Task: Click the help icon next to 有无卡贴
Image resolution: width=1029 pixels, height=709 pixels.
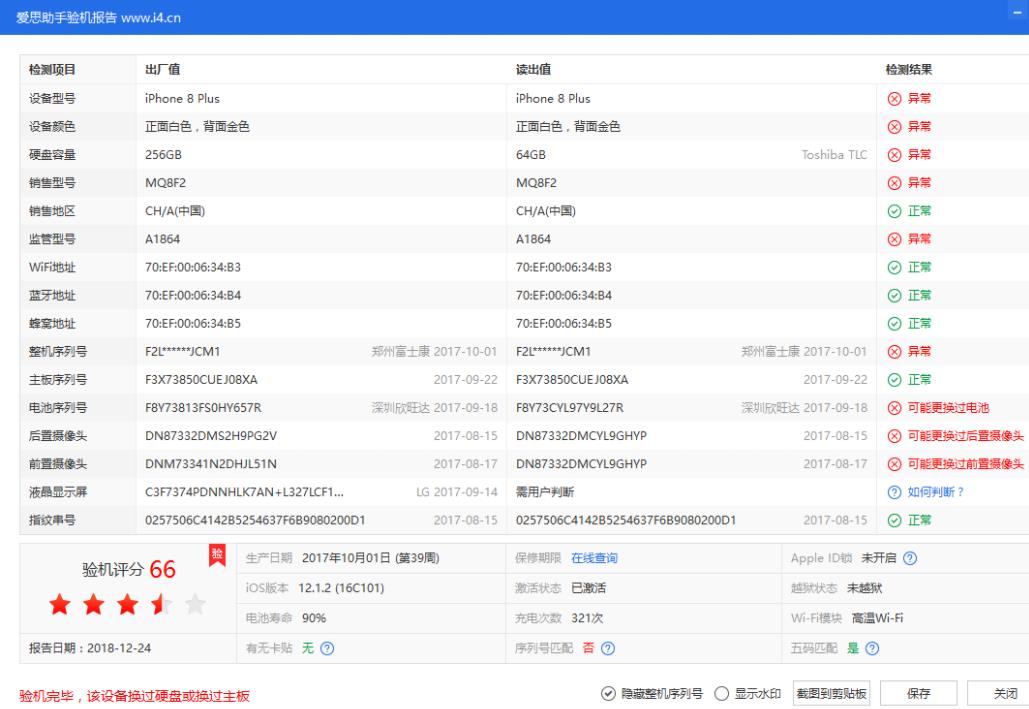Action: [326, 648]
